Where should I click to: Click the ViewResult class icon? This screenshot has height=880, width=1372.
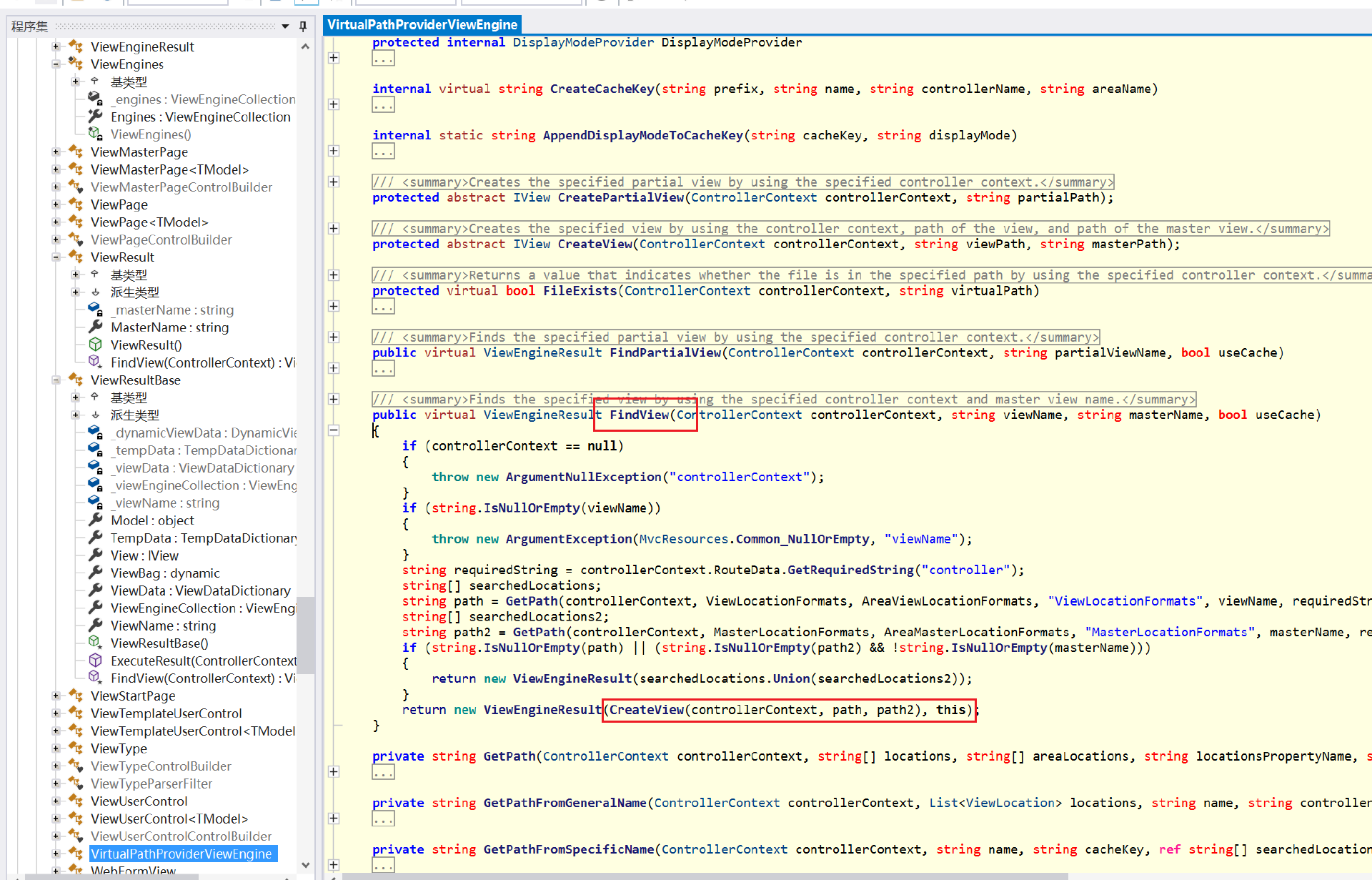76,257
